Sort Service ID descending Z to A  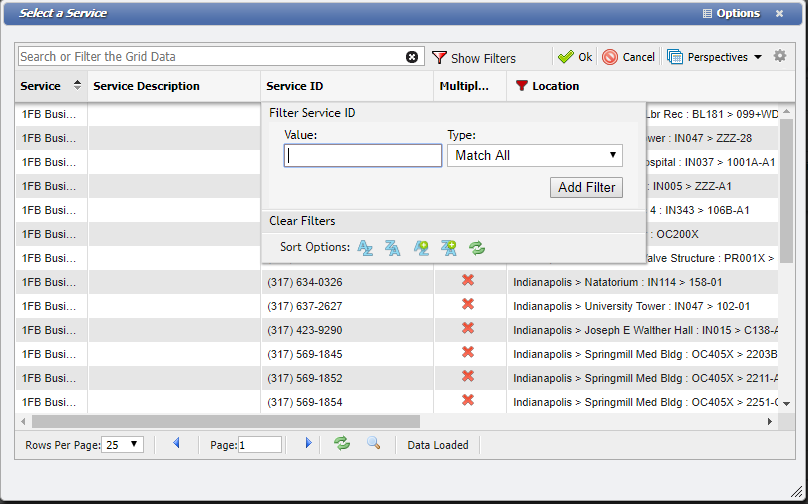[393, 247]
